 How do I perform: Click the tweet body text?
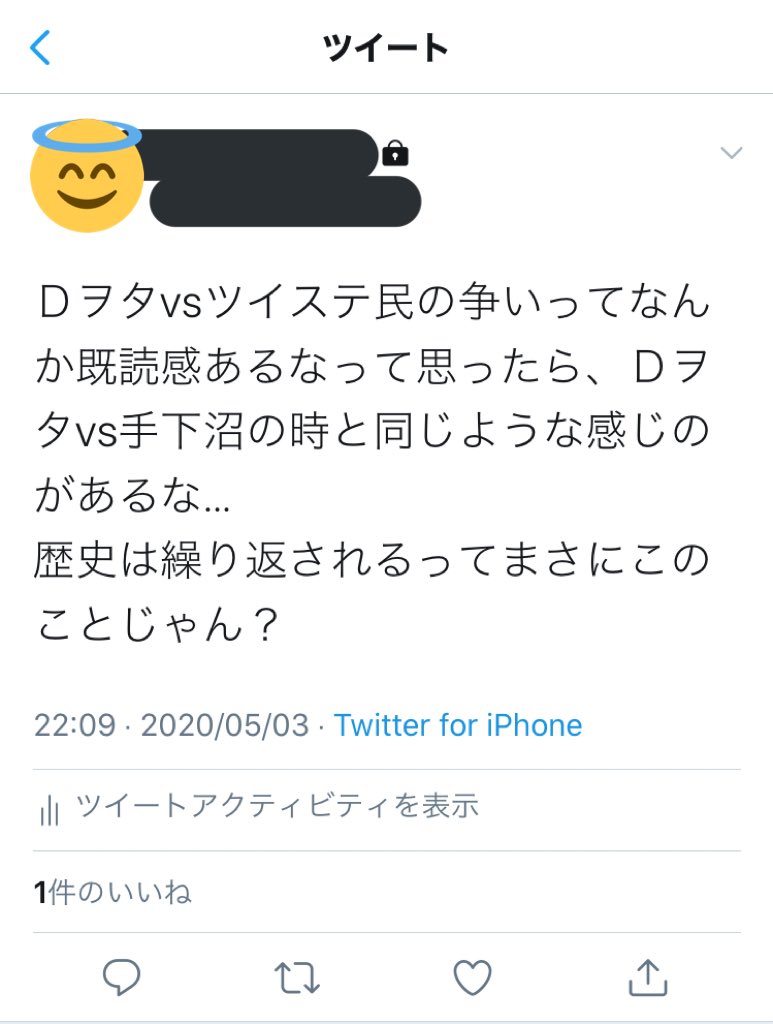(372, 463)
